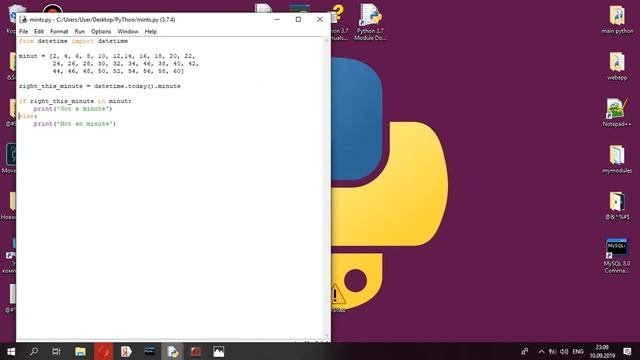Switch to Python IDLE taskbar icon
Viewport: 640px width, 360px height.
tap(172, 351)
